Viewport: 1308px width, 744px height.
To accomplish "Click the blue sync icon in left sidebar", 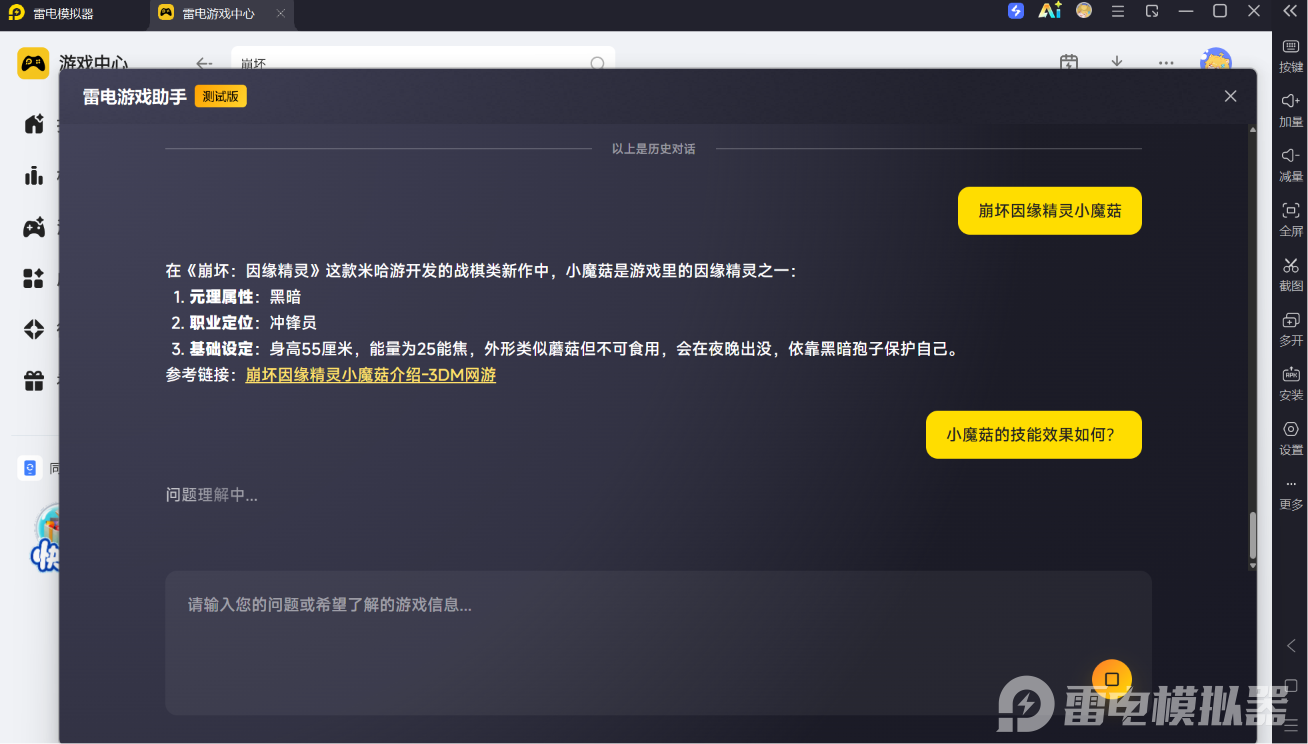I will pyautogui.click(x=30, y=468).
